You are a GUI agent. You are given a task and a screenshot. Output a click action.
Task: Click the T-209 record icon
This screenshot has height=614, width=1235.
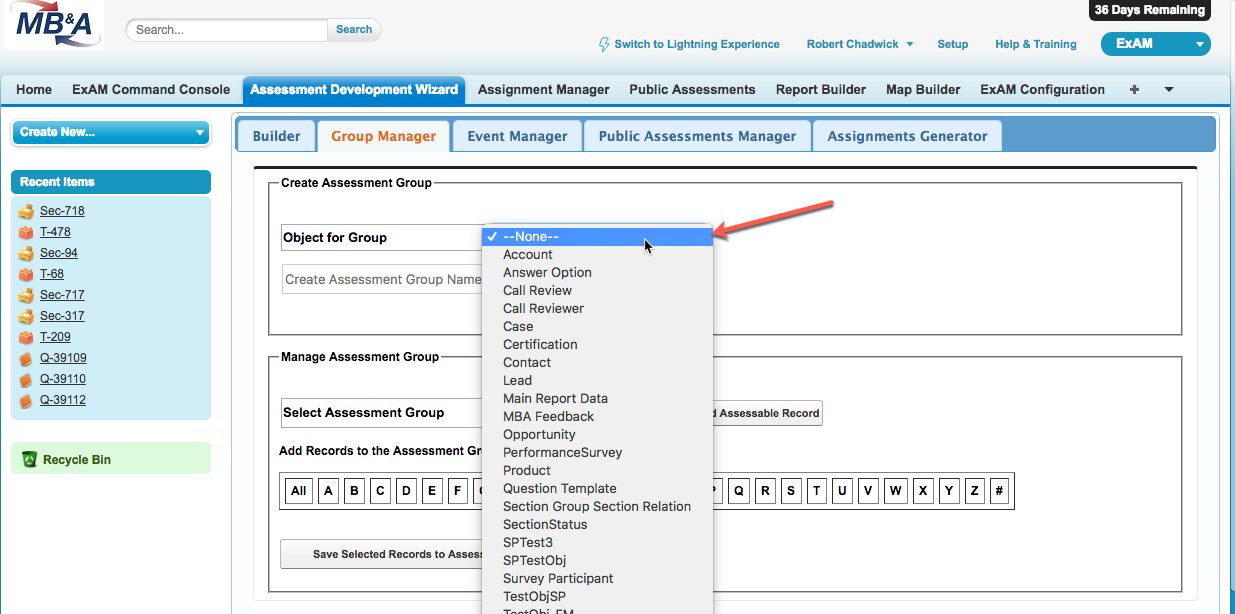(26, 337)
